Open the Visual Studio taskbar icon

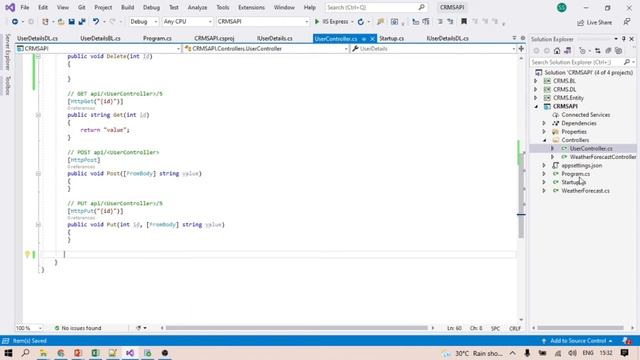coord(130,353)
